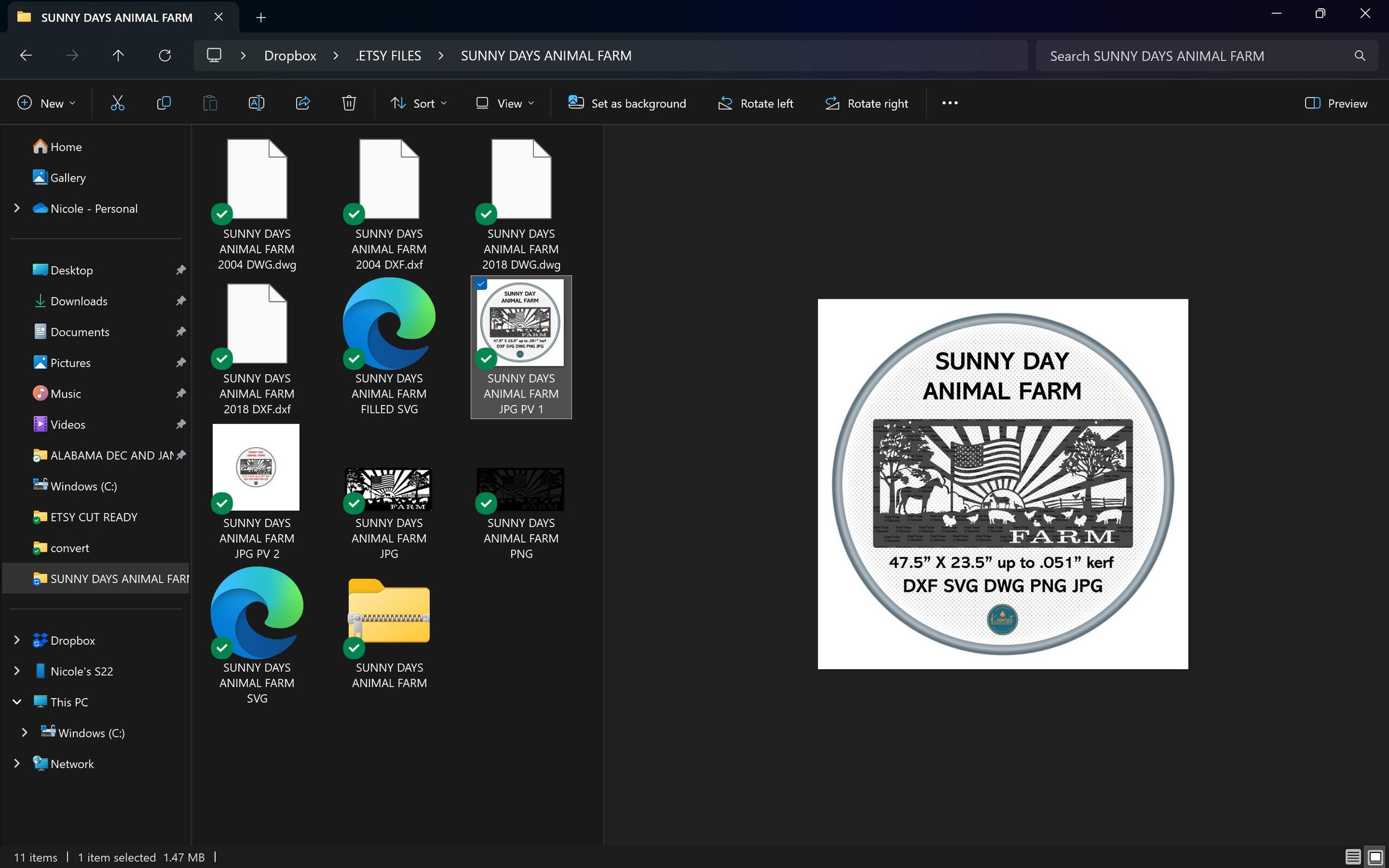This screenshot has width=1389, height=868.
Task: Open Desktop in the sidebar
Action: tap(63, 270)
